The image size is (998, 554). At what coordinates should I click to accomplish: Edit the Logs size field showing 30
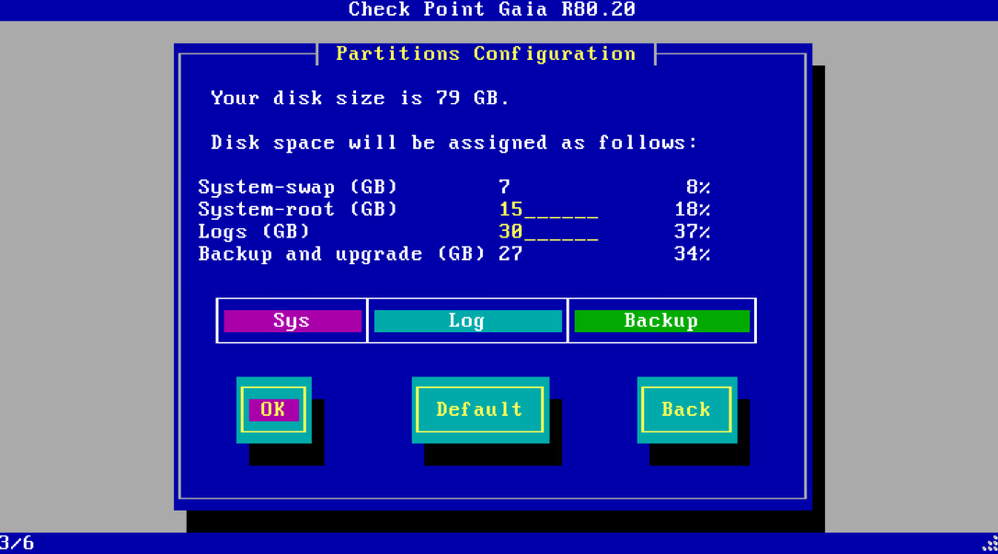549,232
